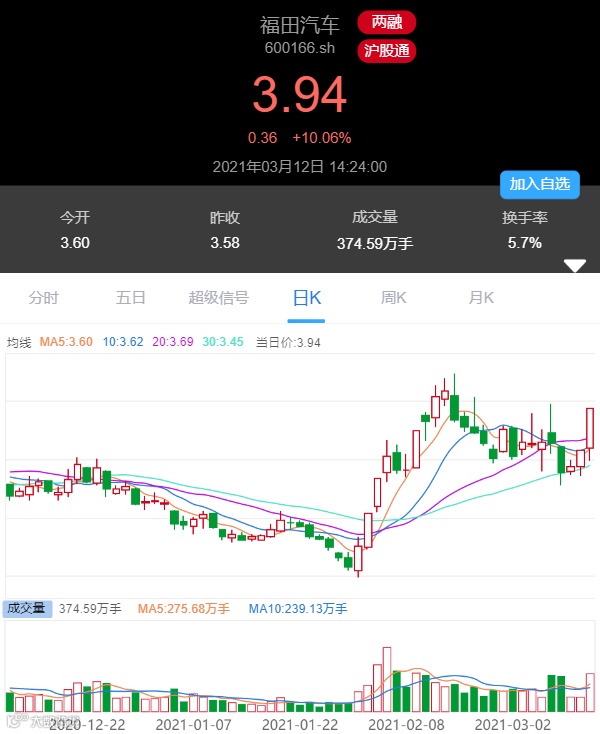The image size is (600, 734).
Task: Click the 今开 heading
Action: [75, 217]
